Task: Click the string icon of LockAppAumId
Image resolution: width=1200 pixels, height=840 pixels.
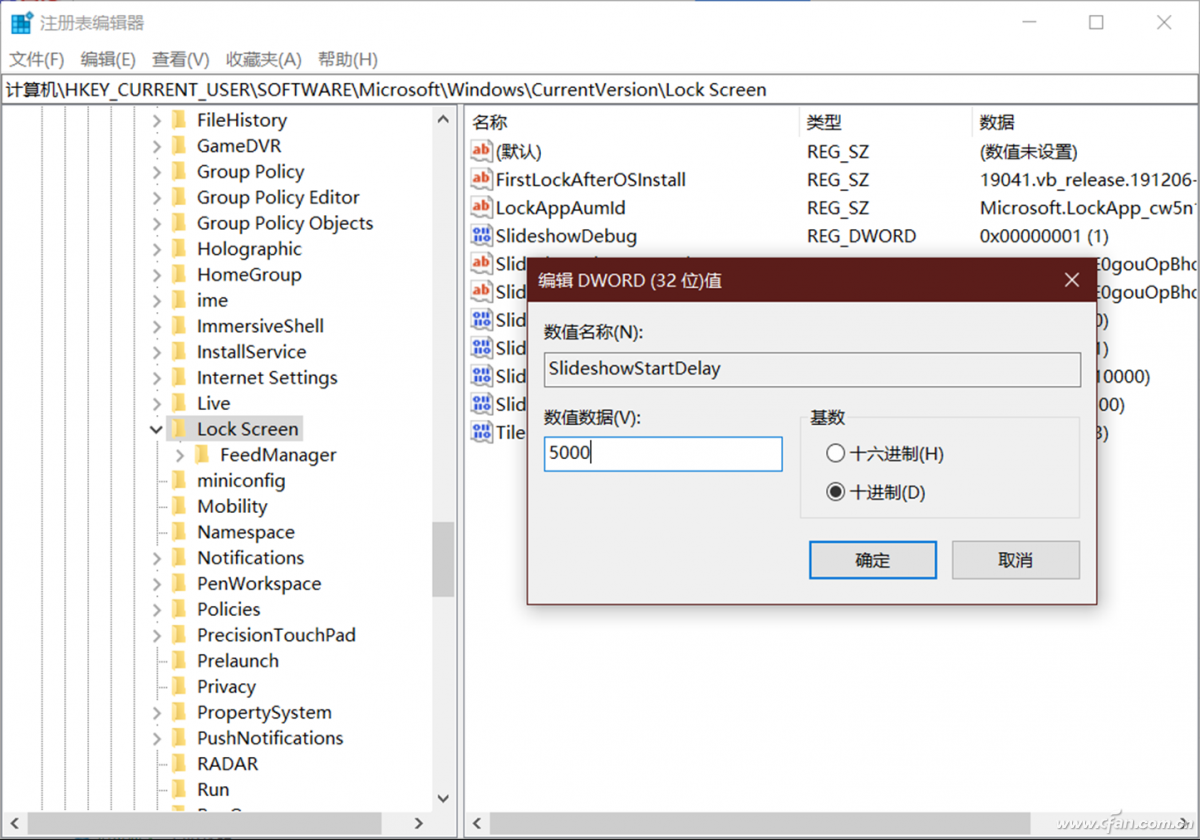Action: point(482,208)
